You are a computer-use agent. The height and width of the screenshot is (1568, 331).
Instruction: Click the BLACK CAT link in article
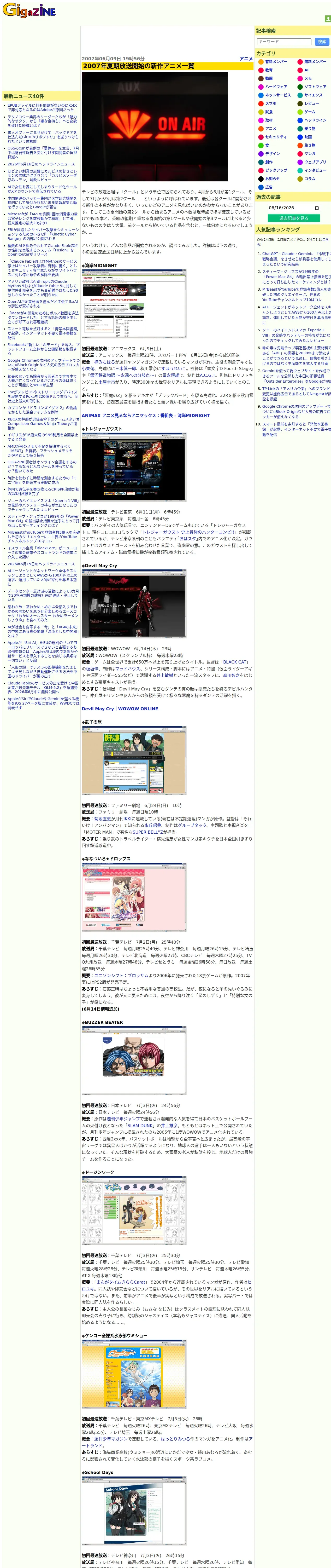click(235, 662)
